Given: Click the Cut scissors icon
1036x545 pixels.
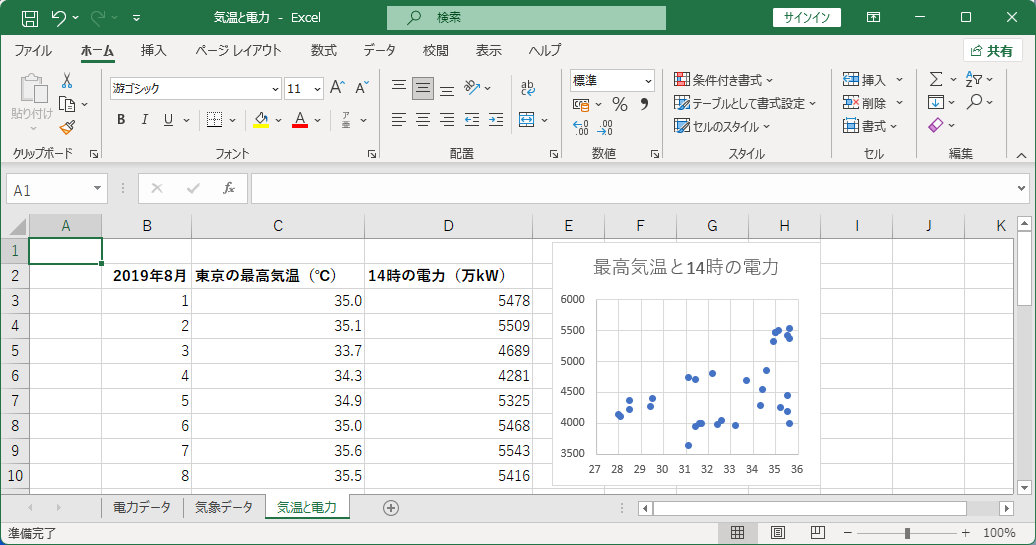Looking at the screenshot, I should 67,81.
